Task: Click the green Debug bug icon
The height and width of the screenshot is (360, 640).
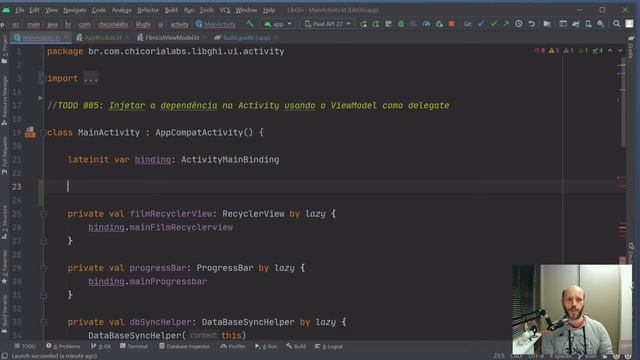Action: tap(401, 24)
